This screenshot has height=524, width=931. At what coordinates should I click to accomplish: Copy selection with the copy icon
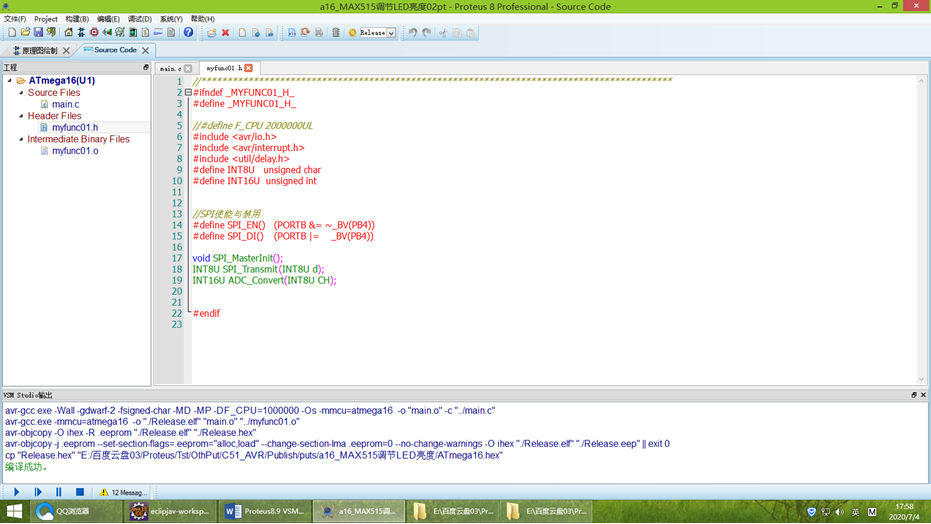(x=457, y=33)
